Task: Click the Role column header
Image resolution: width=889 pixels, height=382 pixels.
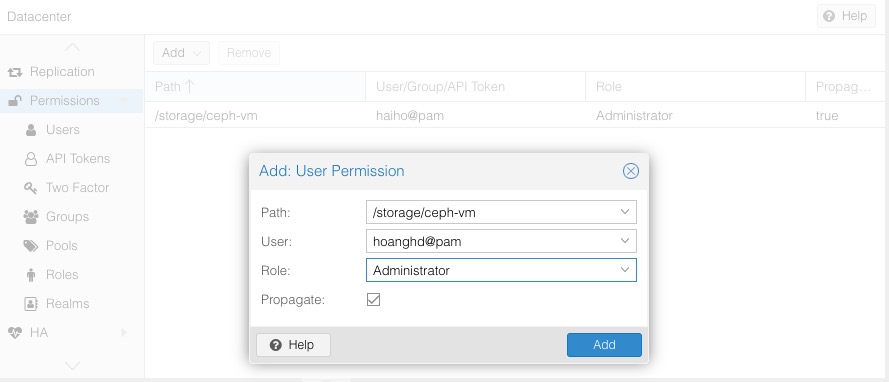Action: pyautogui.click(x=695, y=87)
